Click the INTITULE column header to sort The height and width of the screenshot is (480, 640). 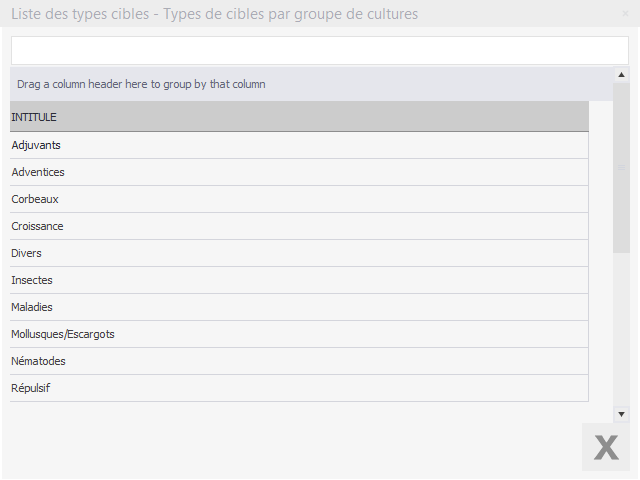[299, 117]
